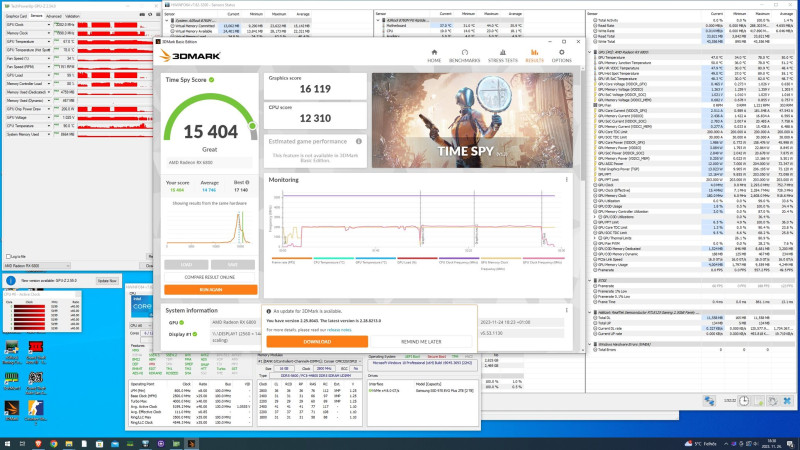Open the Home tab in 3DMark

pos(434,56)
